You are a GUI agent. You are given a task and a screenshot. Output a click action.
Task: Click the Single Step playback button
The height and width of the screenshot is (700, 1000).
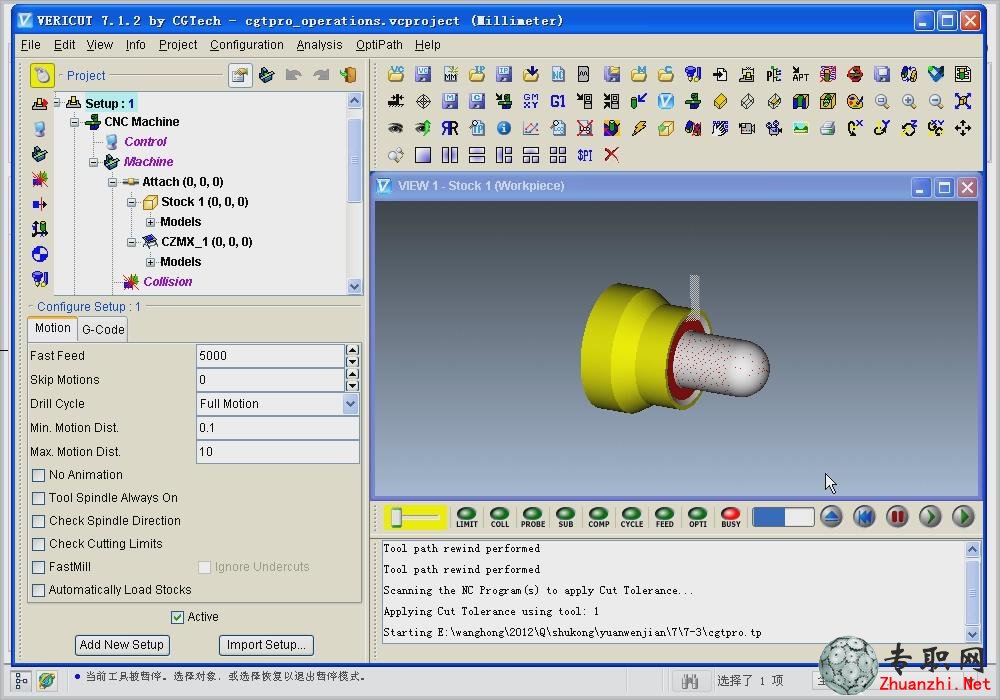click(930, 516)
